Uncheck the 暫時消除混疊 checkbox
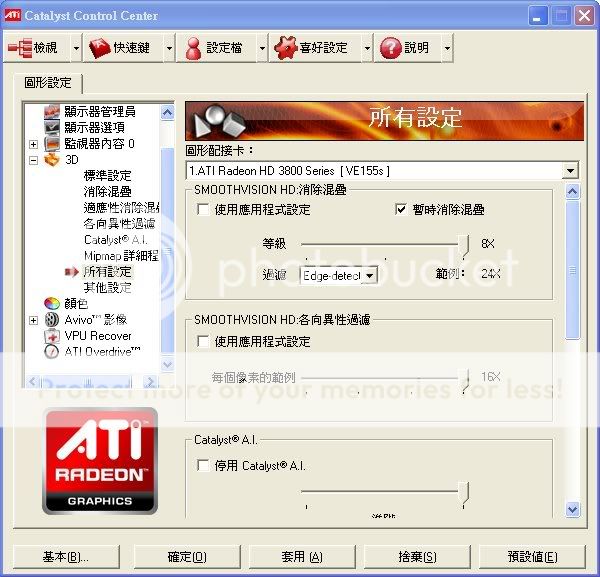The image size is (600, 577). [x=402, y=210]
